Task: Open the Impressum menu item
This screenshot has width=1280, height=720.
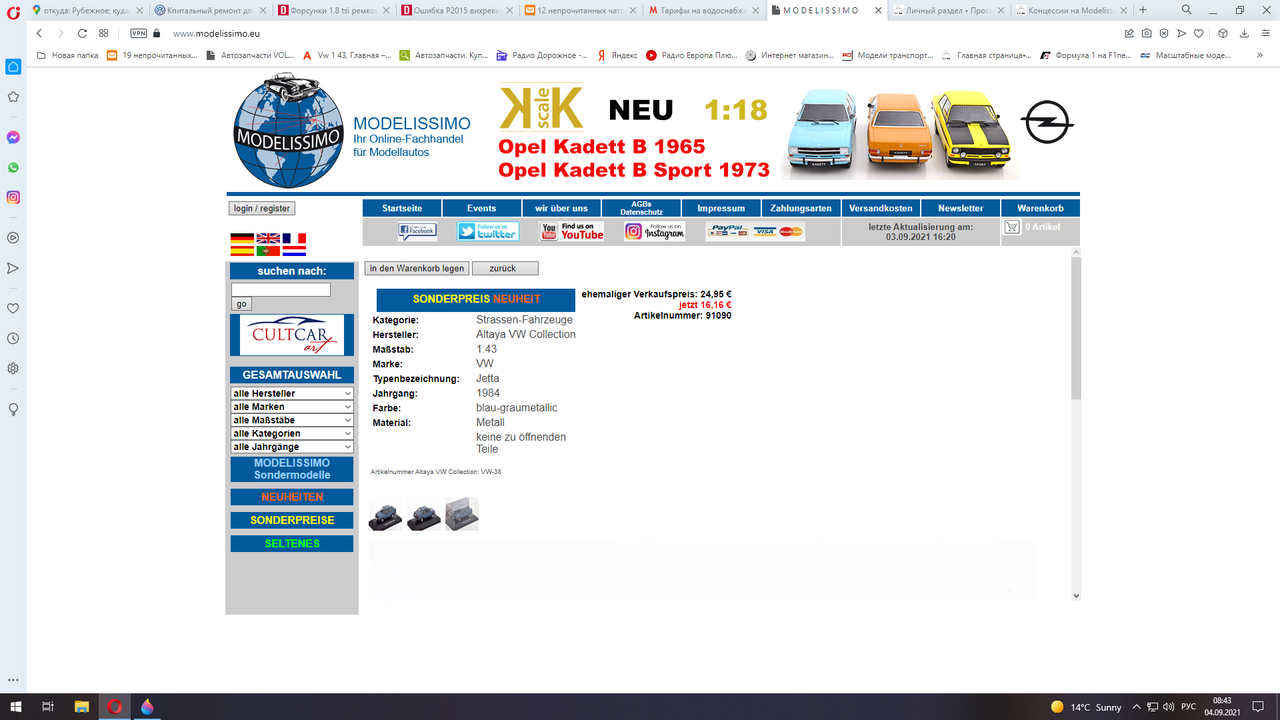Action: pos(721,208)
